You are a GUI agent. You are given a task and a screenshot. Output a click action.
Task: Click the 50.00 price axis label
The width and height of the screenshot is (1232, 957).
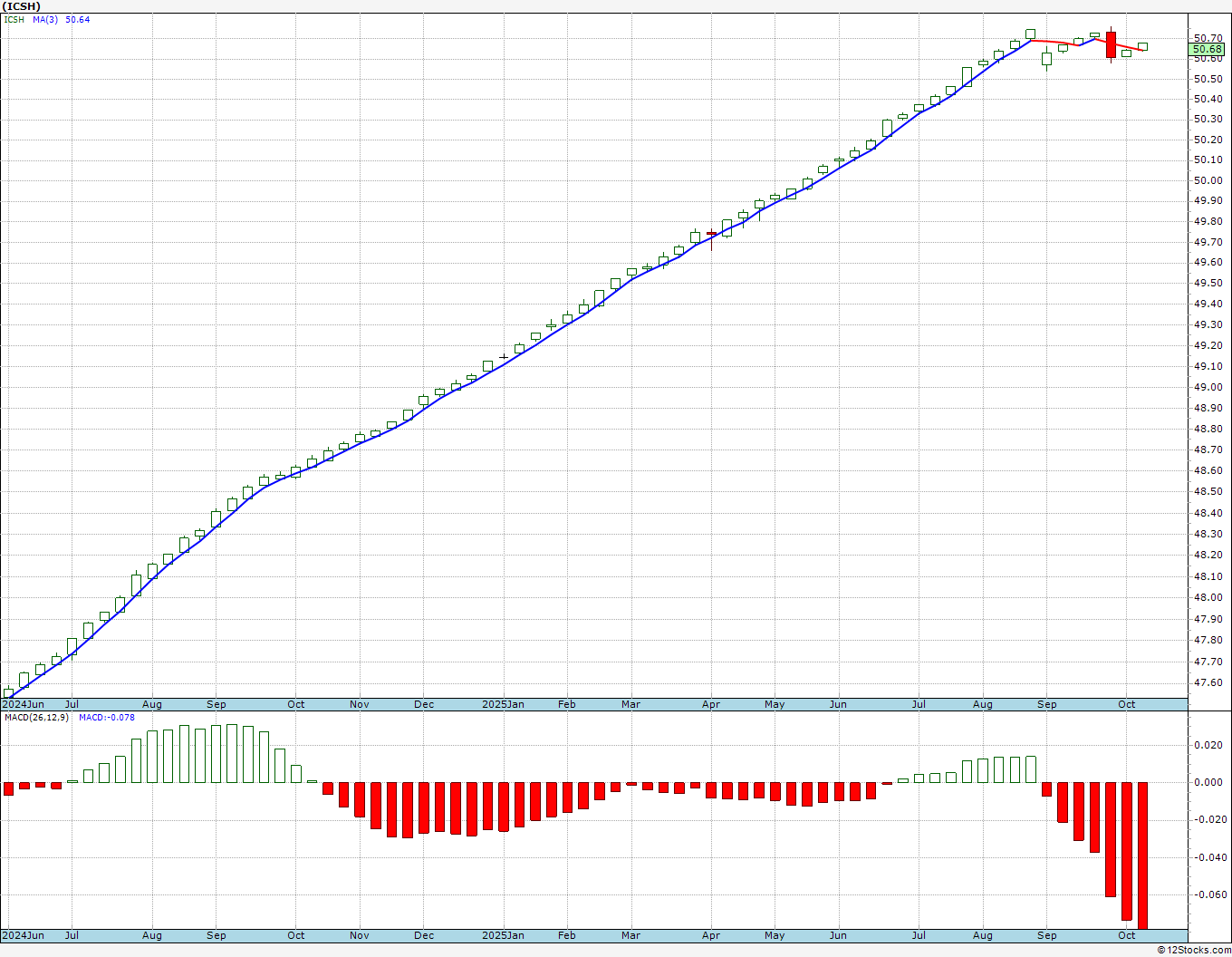1208,180
